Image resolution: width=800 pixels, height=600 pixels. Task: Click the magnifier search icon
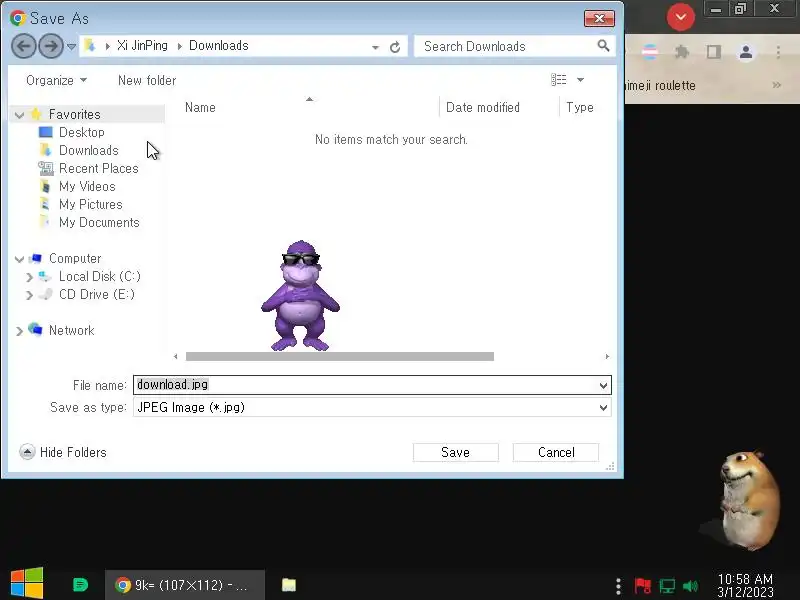pos(604,46)
